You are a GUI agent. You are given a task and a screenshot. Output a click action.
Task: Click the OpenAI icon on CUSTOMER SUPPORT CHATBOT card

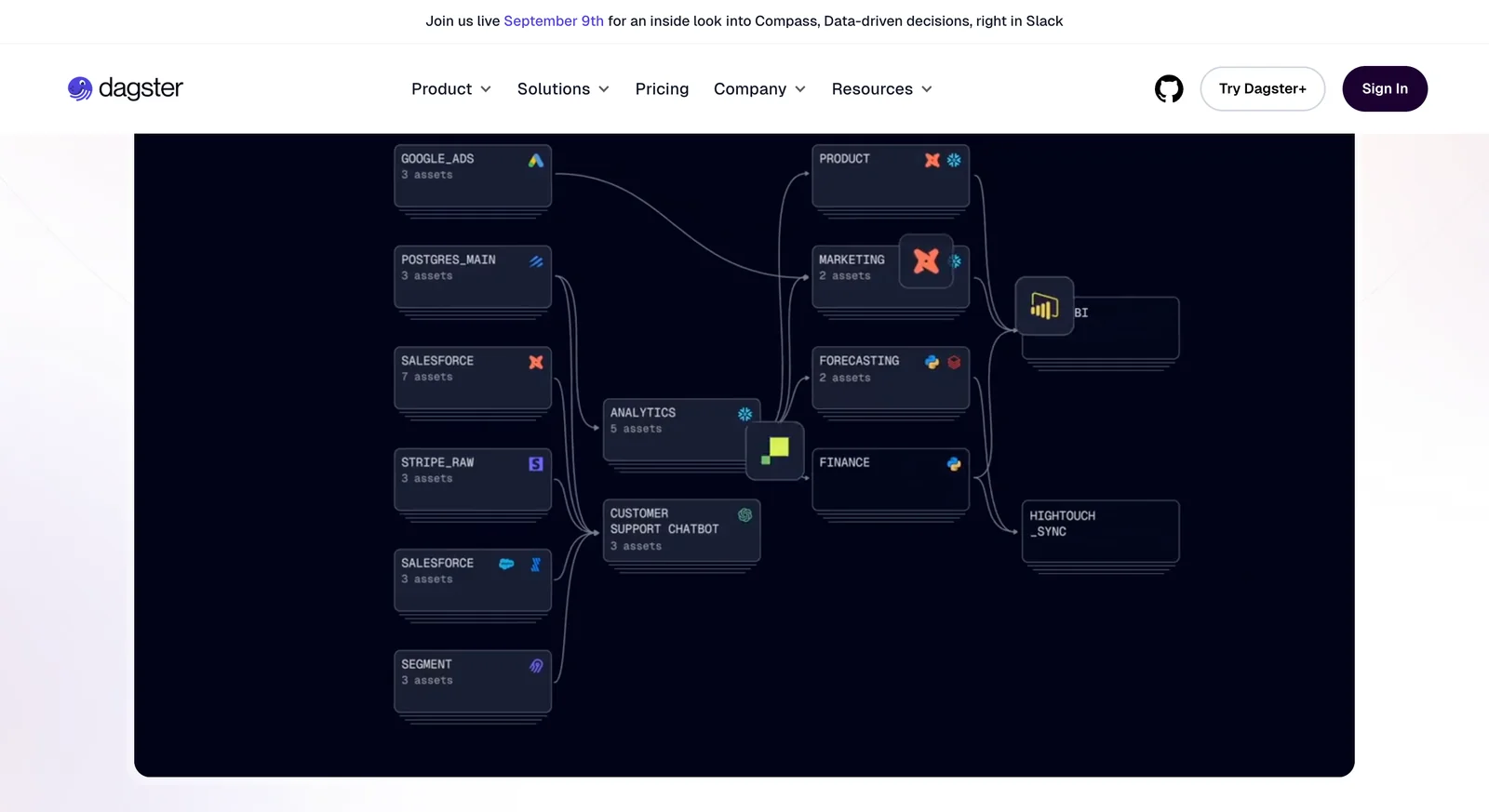pyautogui.click(x=744, y=515)
